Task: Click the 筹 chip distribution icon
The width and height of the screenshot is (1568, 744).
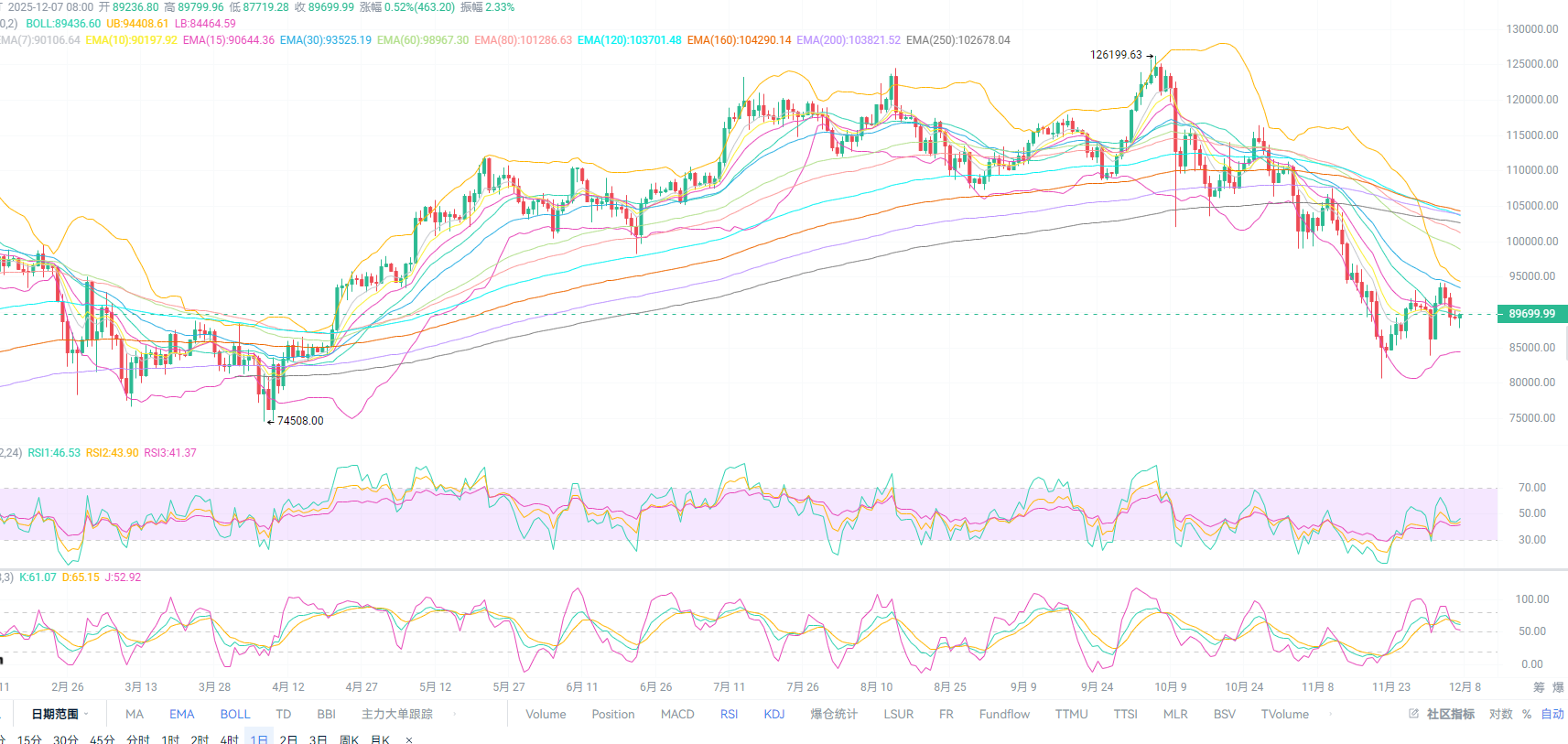Action: 1539,687
